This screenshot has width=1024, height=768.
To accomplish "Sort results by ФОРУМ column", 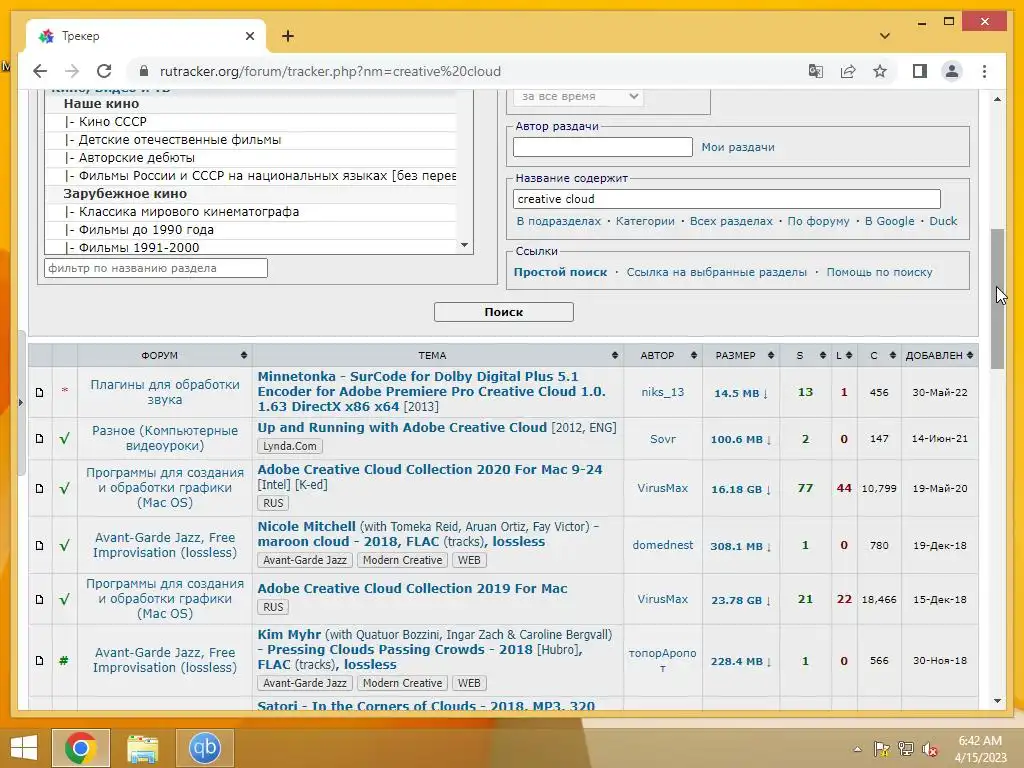I will point(165,355).
